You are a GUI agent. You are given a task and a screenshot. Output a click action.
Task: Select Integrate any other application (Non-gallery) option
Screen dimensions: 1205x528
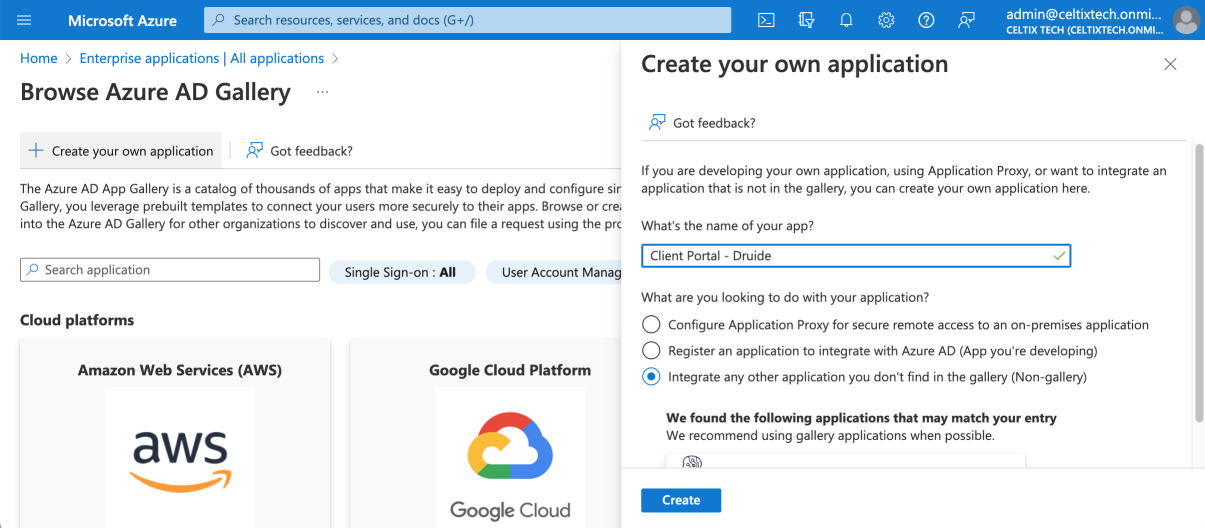click(x=651, y=377)
